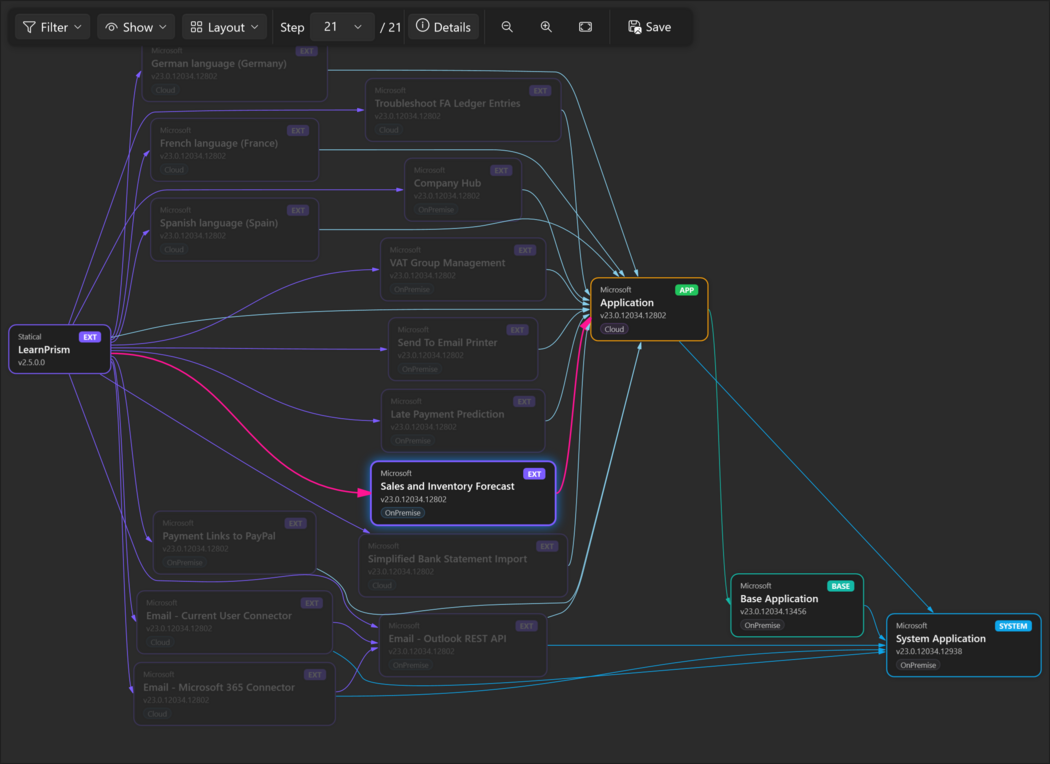Select the Spanish language (Spain) node
The image size is (1050, 764).
[x=234, y=229]
